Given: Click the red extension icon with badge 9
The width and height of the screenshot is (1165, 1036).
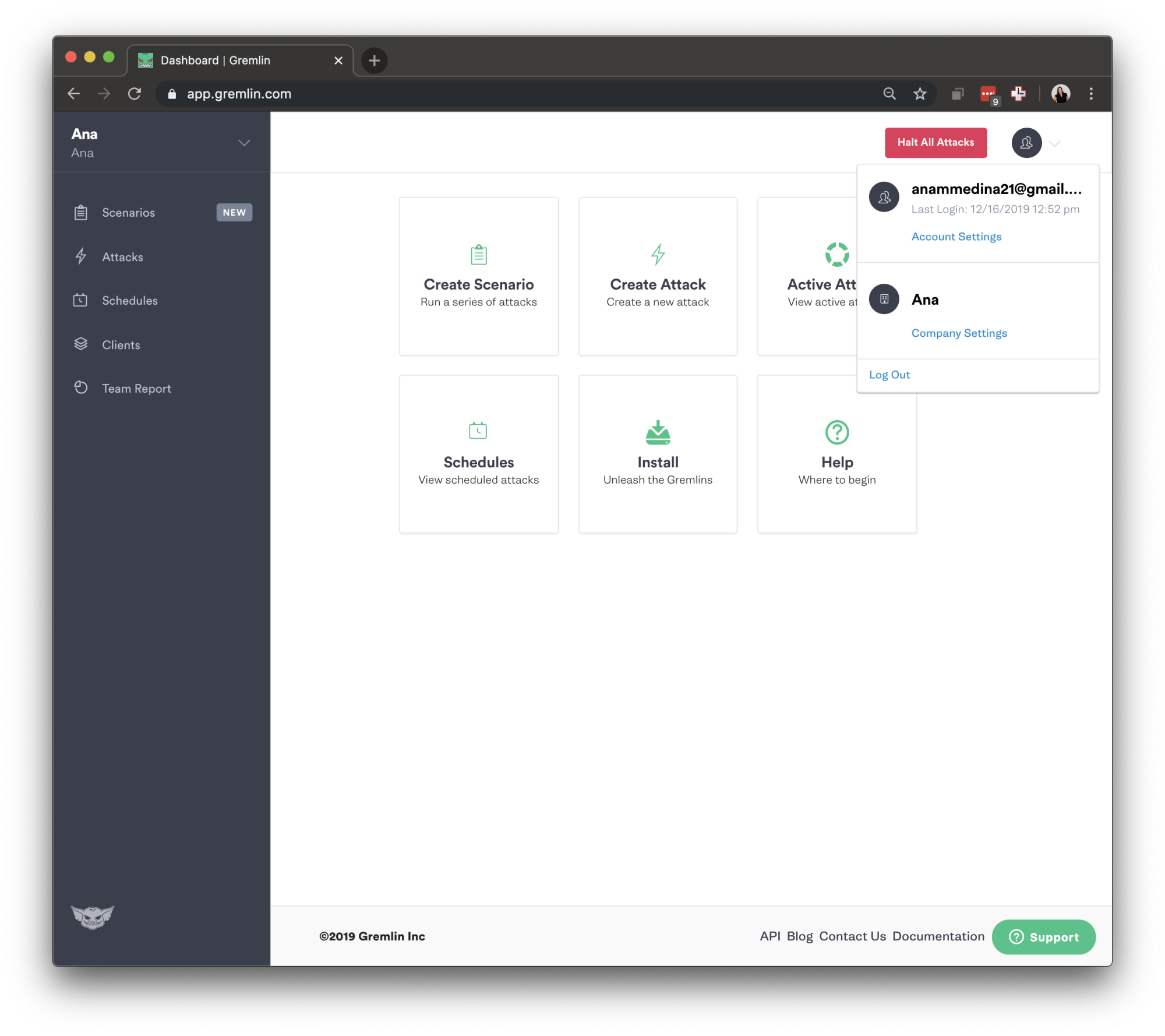Looking at the screenshot, I should 990,95.
